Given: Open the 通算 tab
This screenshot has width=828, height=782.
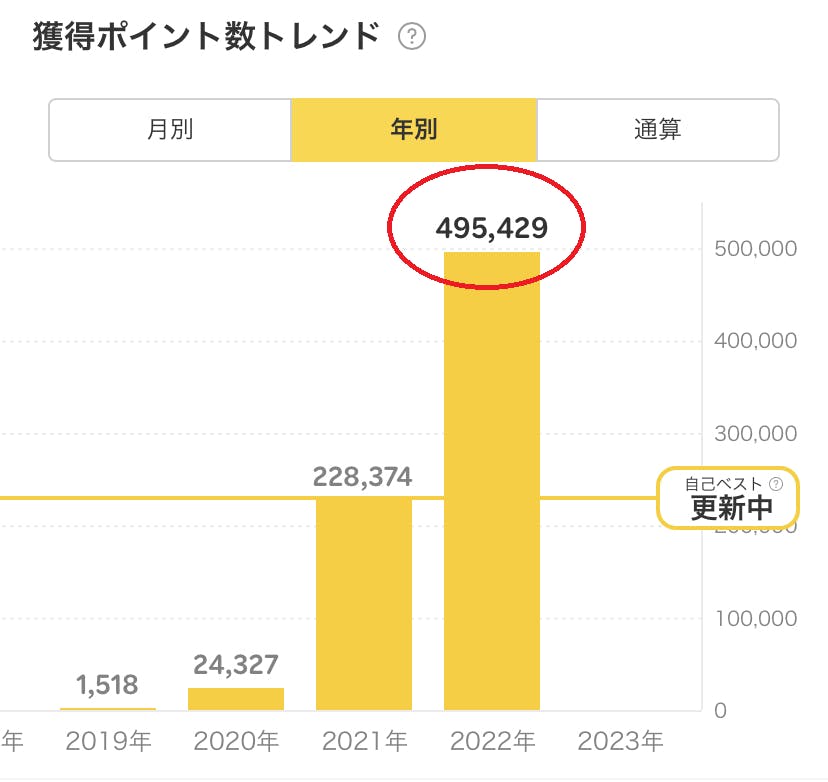Looking at the screenshot, I should (658, 130).
